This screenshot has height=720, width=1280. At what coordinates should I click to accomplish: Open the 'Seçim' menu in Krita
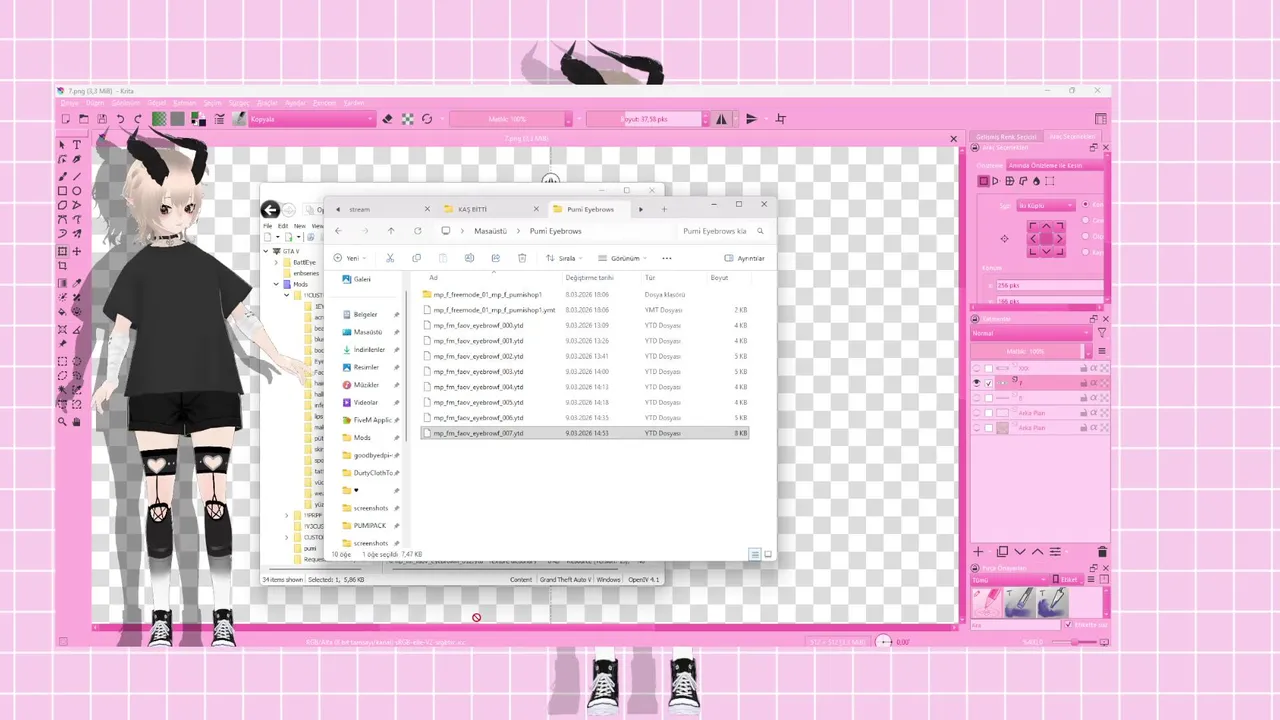pyautogui.click(x=212, y=102)
